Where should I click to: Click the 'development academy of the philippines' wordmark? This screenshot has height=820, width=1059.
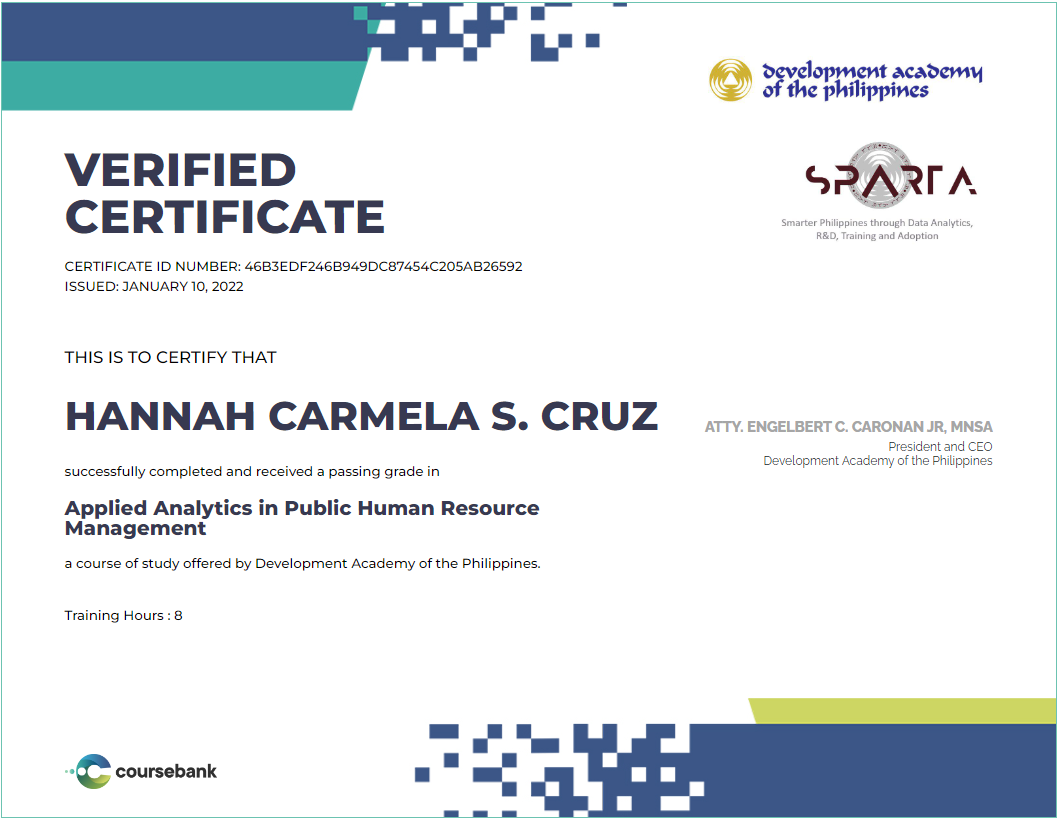872,81
